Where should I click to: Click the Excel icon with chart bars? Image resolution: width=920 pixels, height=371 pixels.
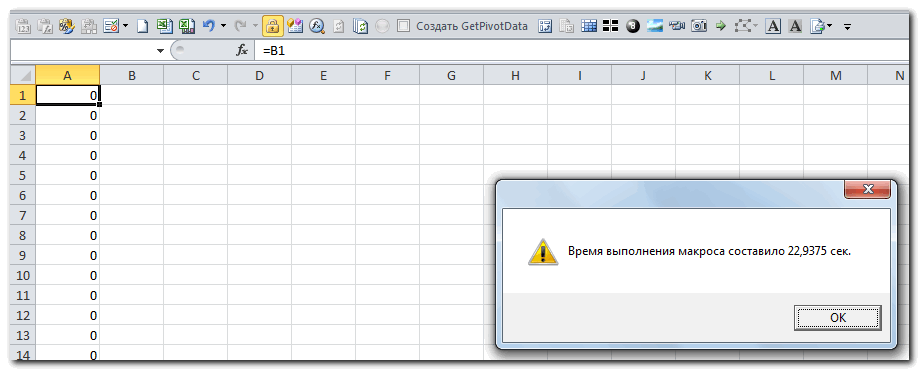click(x=187, y=26)
